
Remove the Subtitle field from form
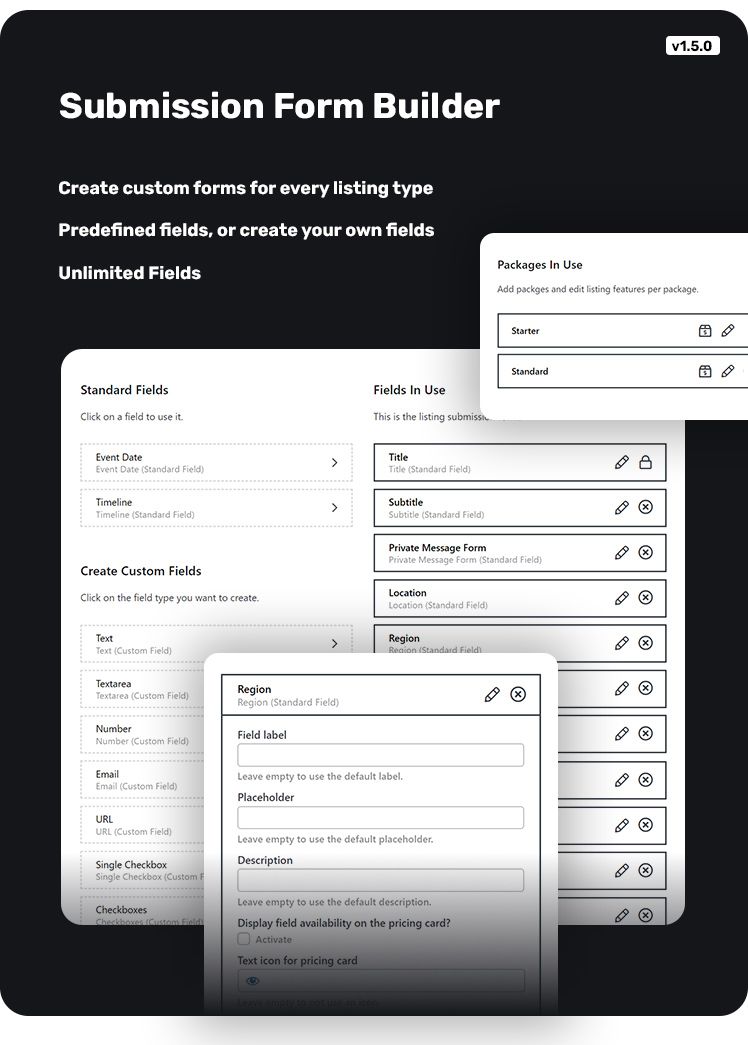click(x=645, y=508)
